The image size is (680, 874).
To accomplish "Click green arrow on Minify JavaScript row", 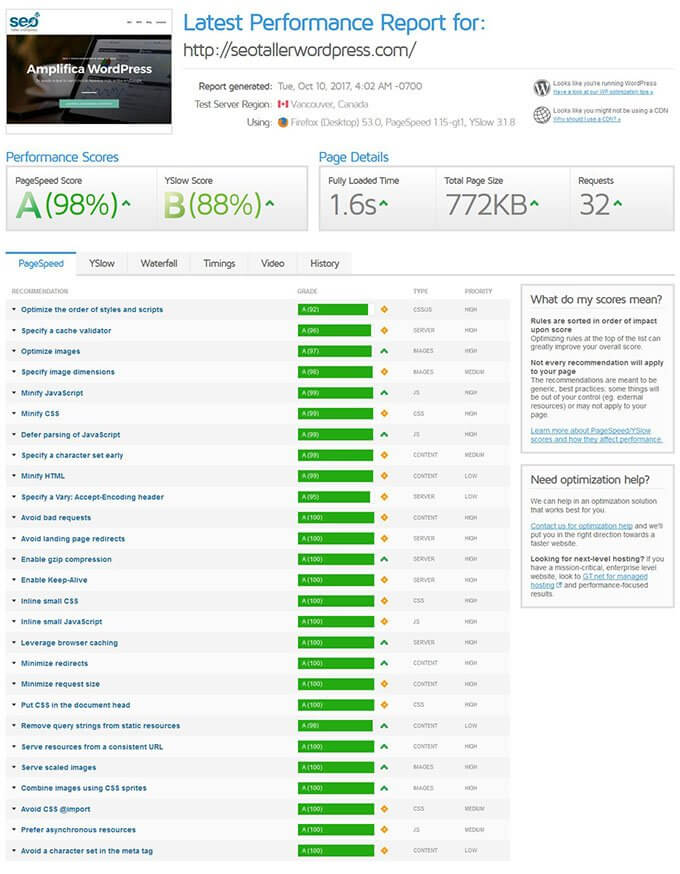I will click(384, 393).
